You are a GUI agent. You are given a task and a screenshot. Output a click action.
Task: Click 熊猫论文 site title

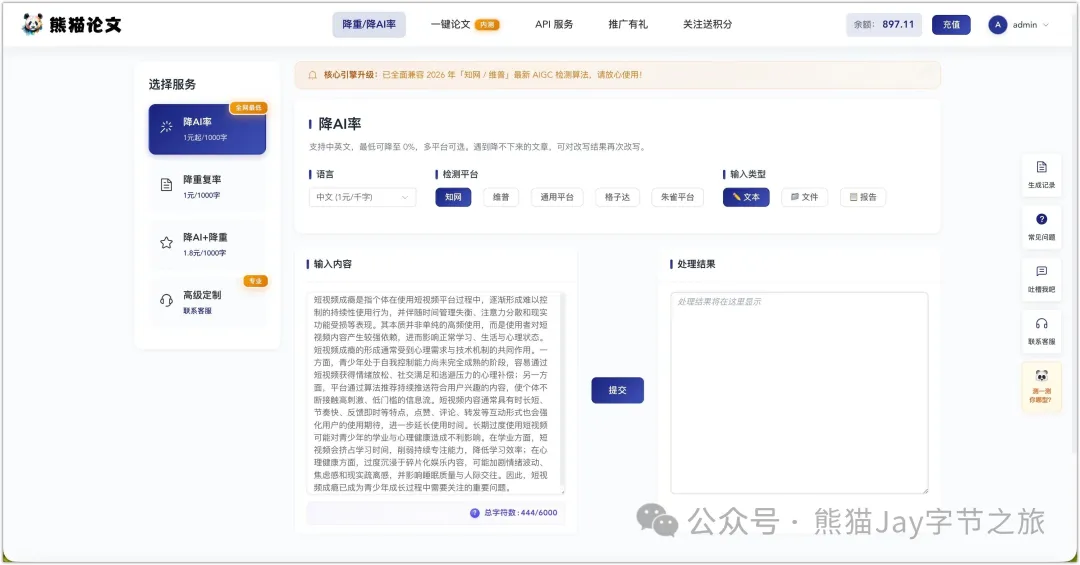pos(85,25)
